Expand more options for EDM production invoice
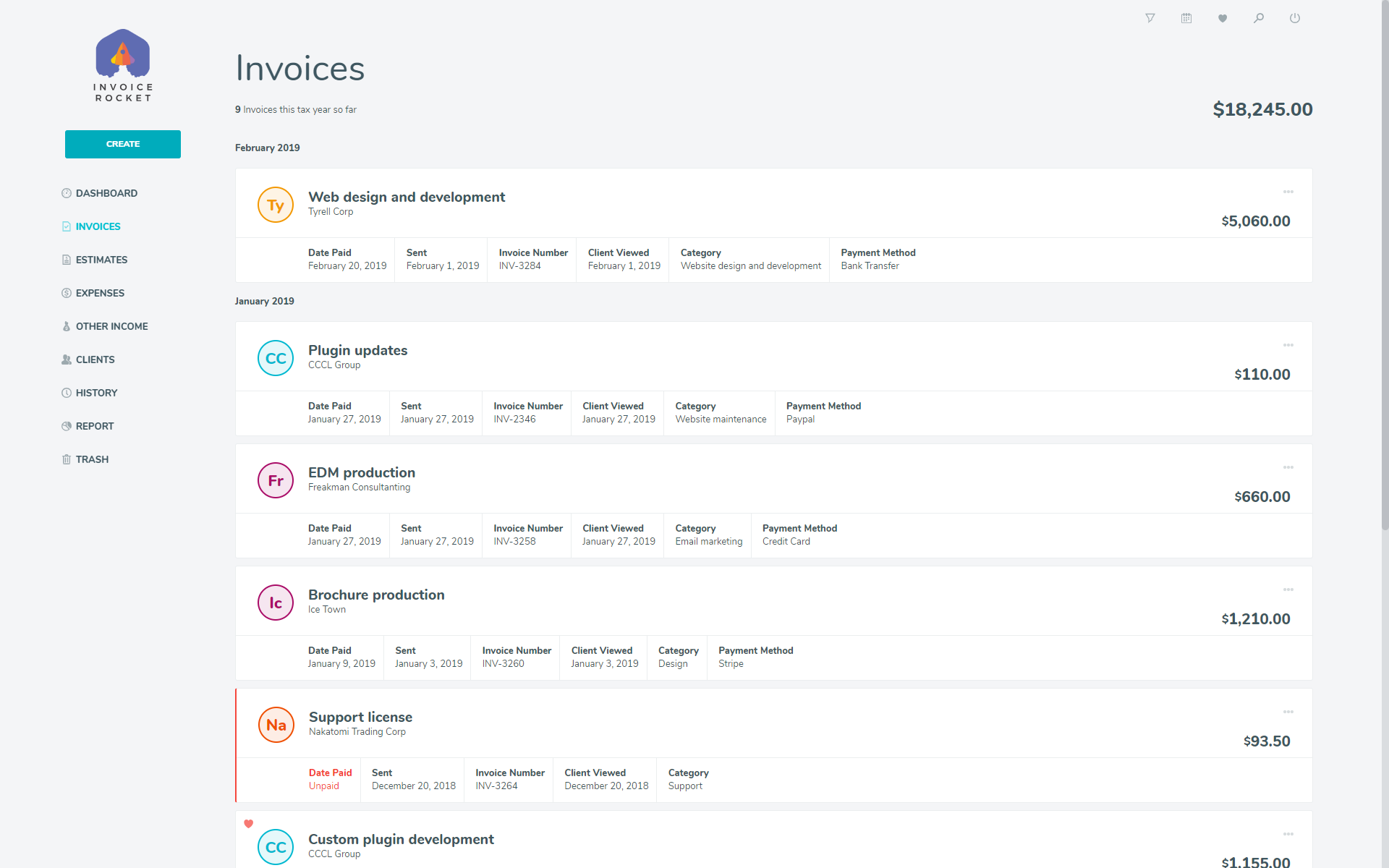 pos(1288,467)
